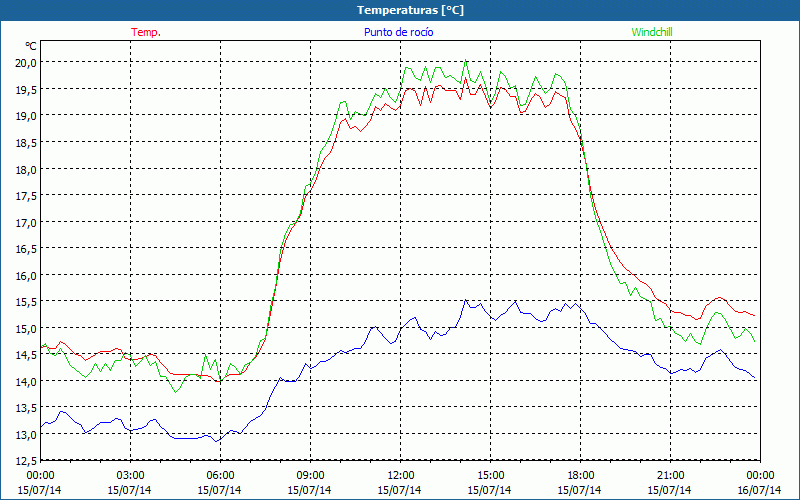Click the 17,5 y-axis value
The image size is (800, 500).
click(x=26, y=196)
